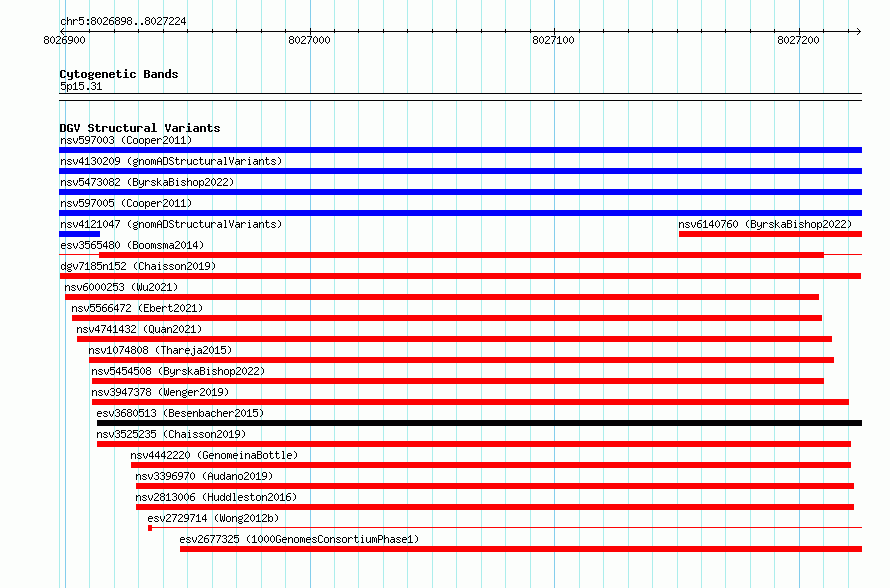Select the dgv7185n152 (Chaisson2019) label

[x=138, y=266]
